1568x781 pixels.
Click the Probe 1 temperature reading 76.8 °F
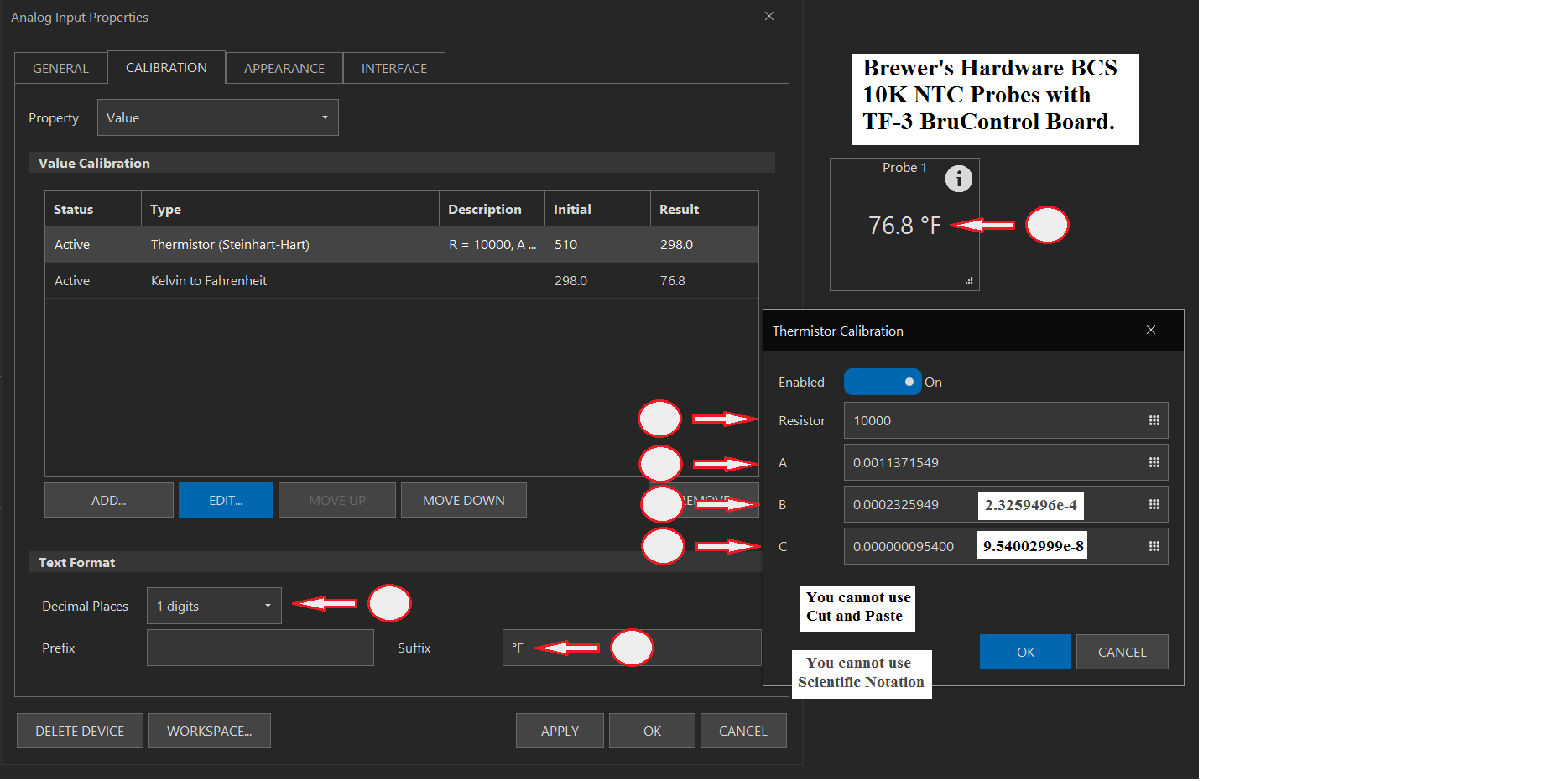(904, 226)
